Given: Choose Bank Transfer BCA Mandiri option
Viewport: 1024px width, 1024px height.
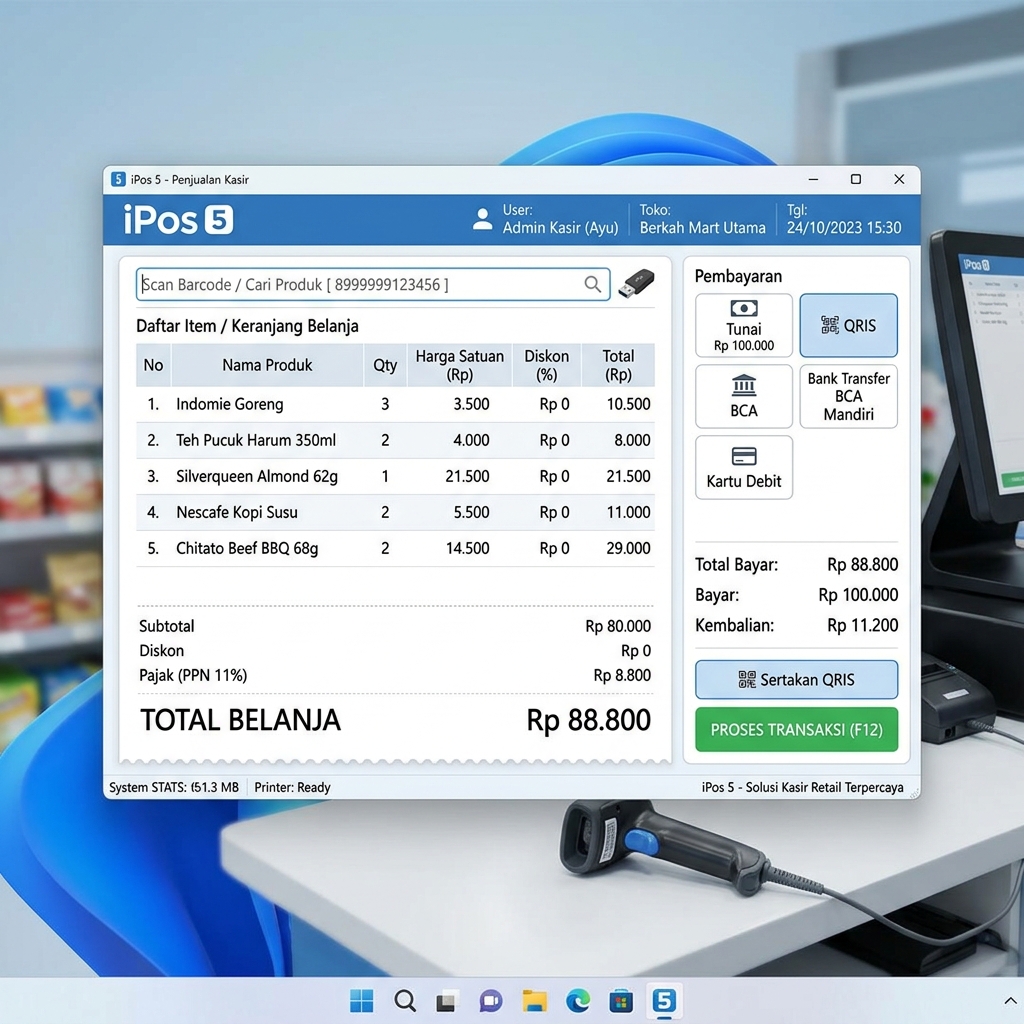Looking at the screenshot, I should 848,396.
